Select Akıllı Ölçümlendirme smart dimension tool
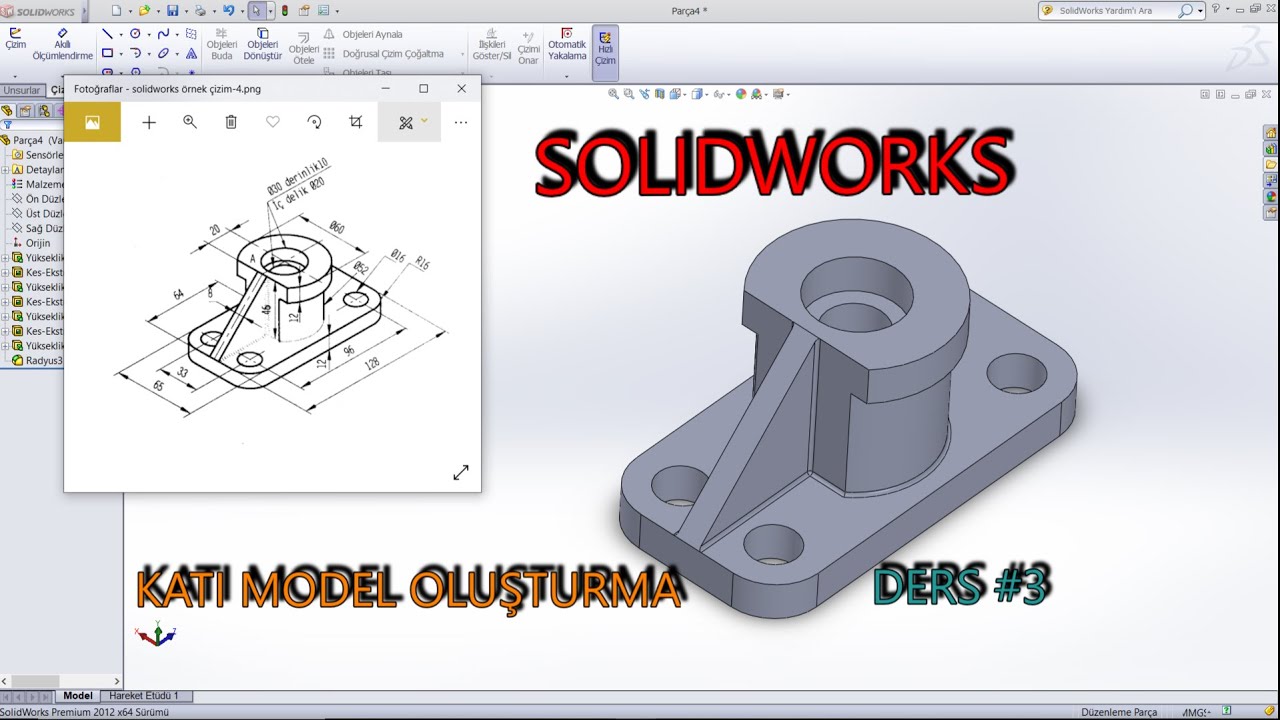 (62, 44)
